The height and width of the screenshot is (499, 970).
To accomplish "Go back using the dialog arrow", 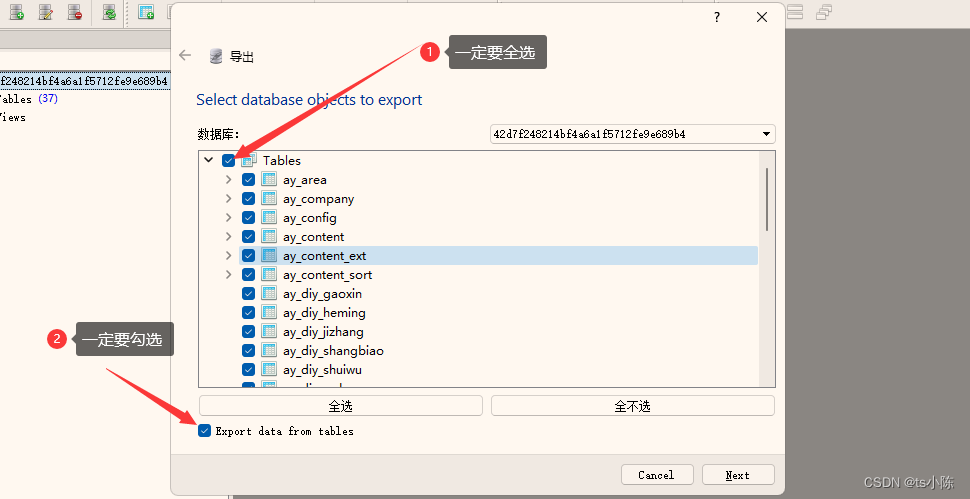I will pos(185,56).
